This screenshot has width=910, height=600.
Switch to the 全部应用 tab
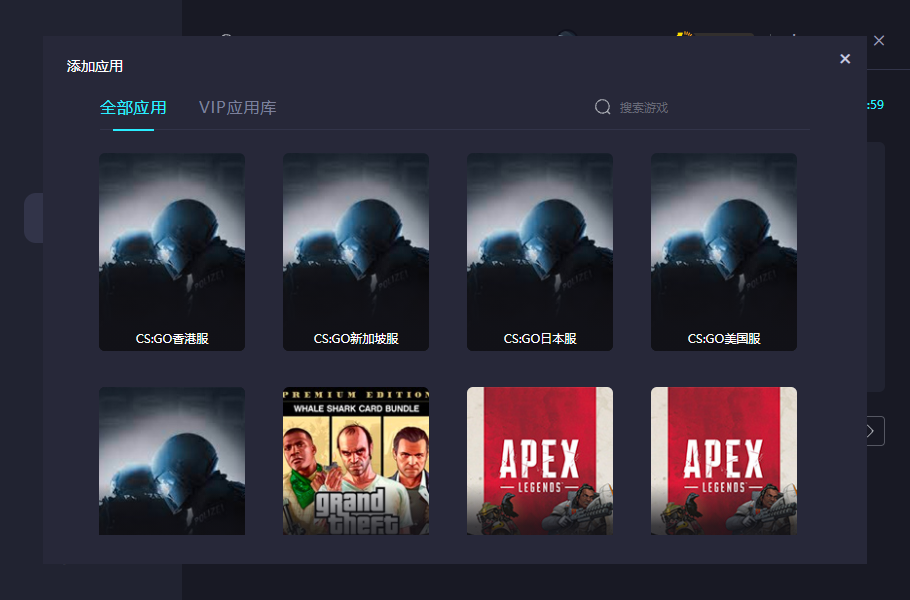pyautogui.click(x=133, y=108)
